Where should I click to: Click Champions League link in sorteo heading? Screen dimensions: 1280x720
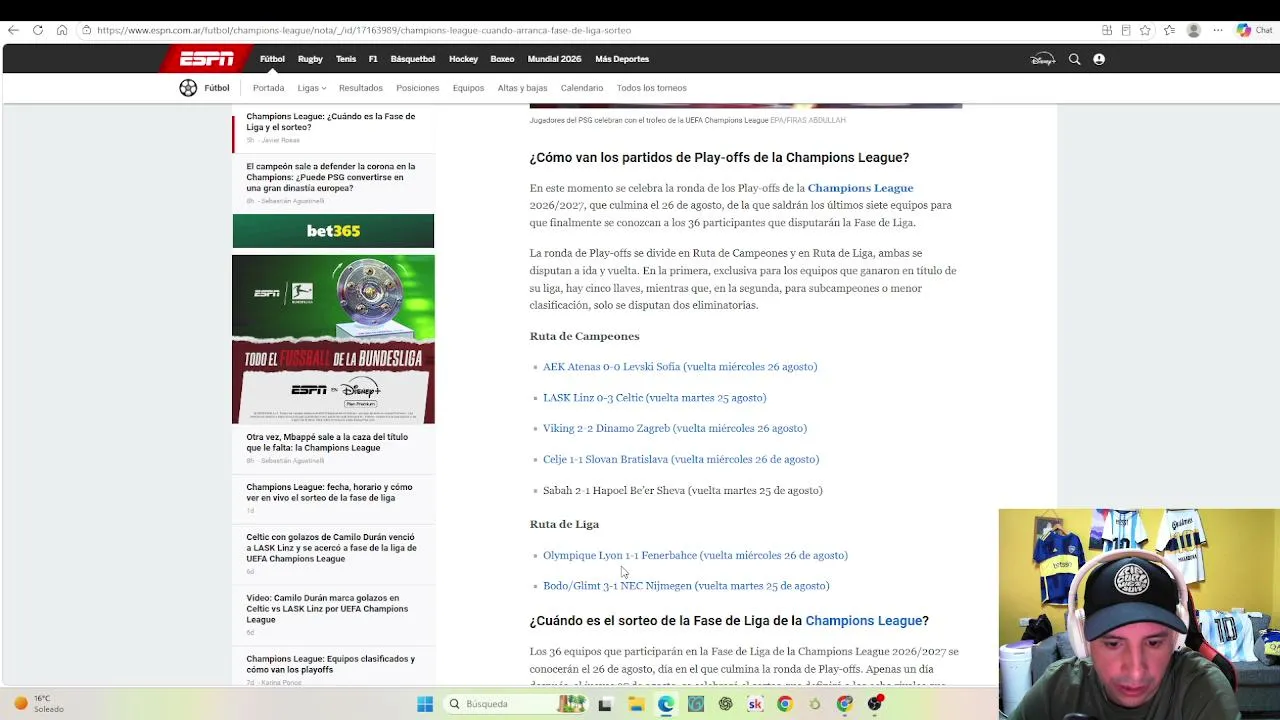click(863, 621)
